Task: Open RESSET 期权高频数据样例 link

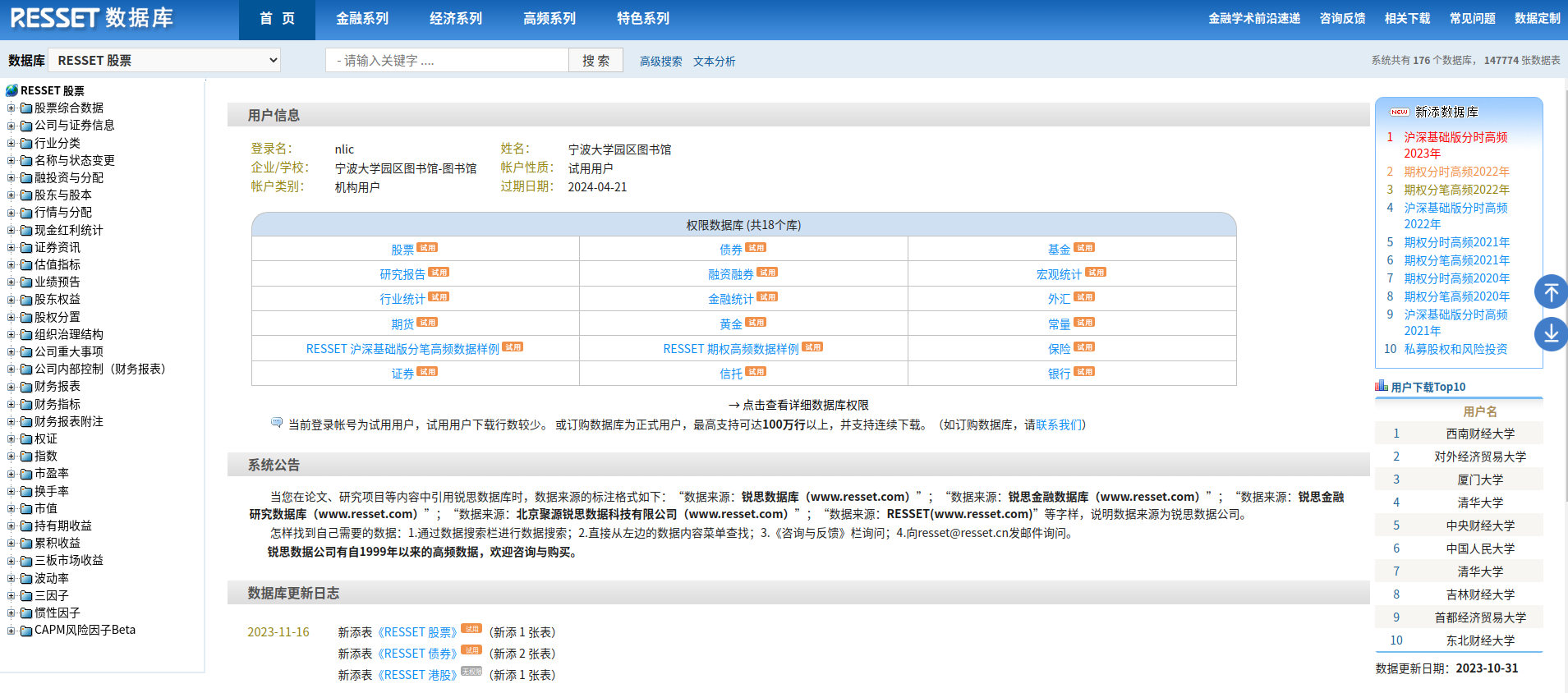Action: point(731,349)
